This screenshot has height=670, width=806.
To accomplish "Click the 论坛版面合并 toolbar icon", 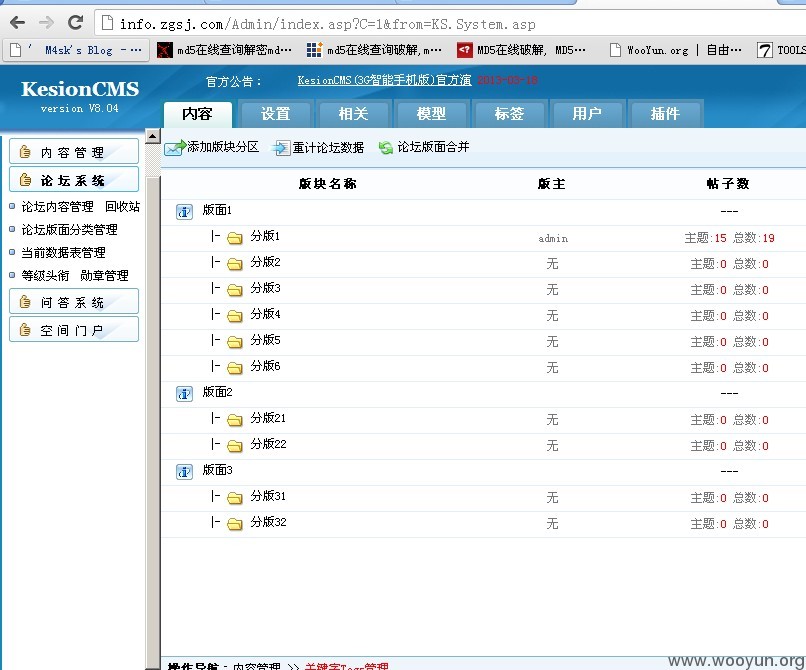I will click(x=386, y=148).
